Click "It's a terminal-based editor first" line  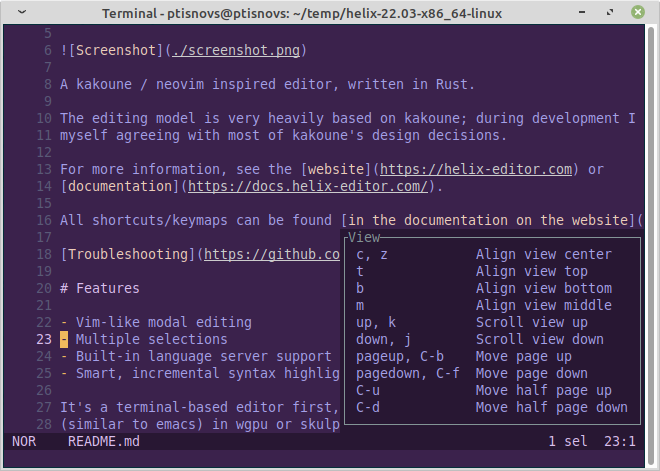[x=200, y=407]
